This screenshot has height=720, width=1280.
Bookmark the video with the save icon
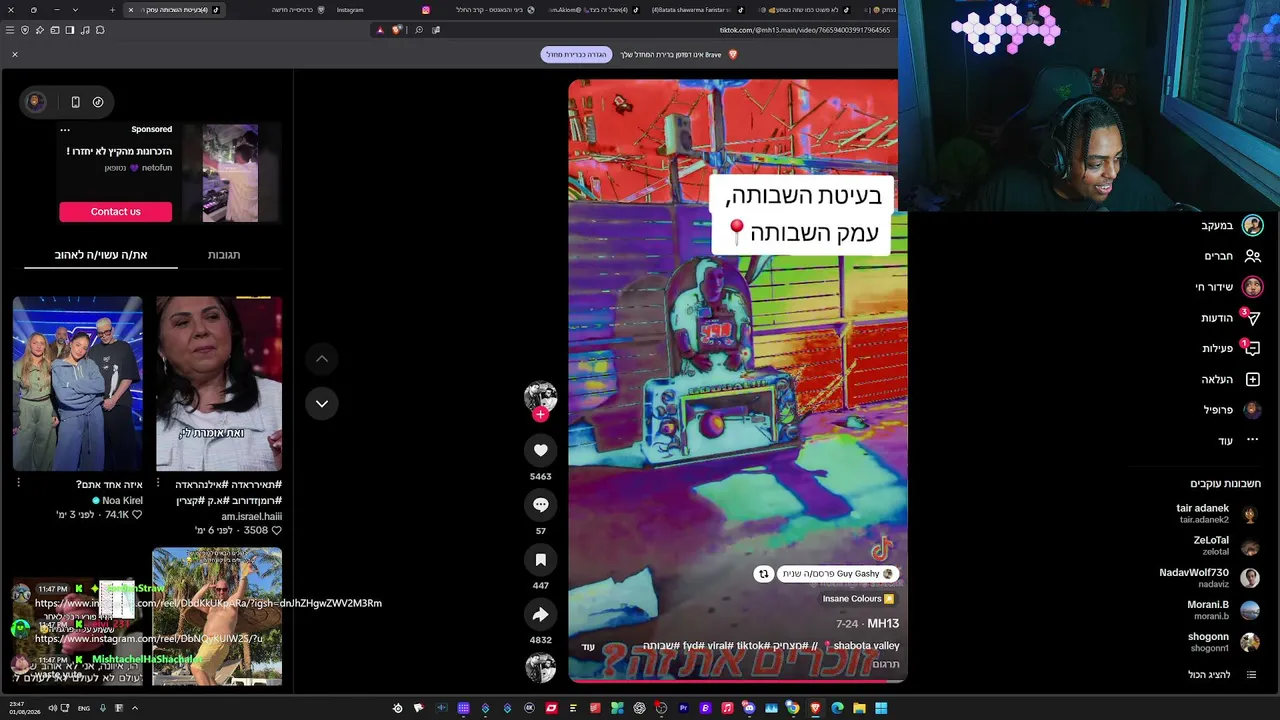[540, 560]
